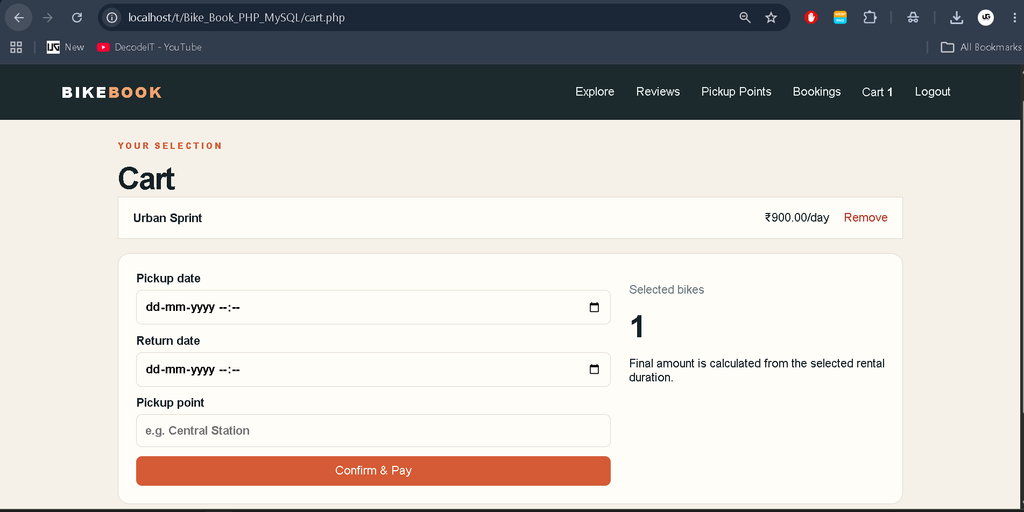Open the Reviews page

(658, 92)
